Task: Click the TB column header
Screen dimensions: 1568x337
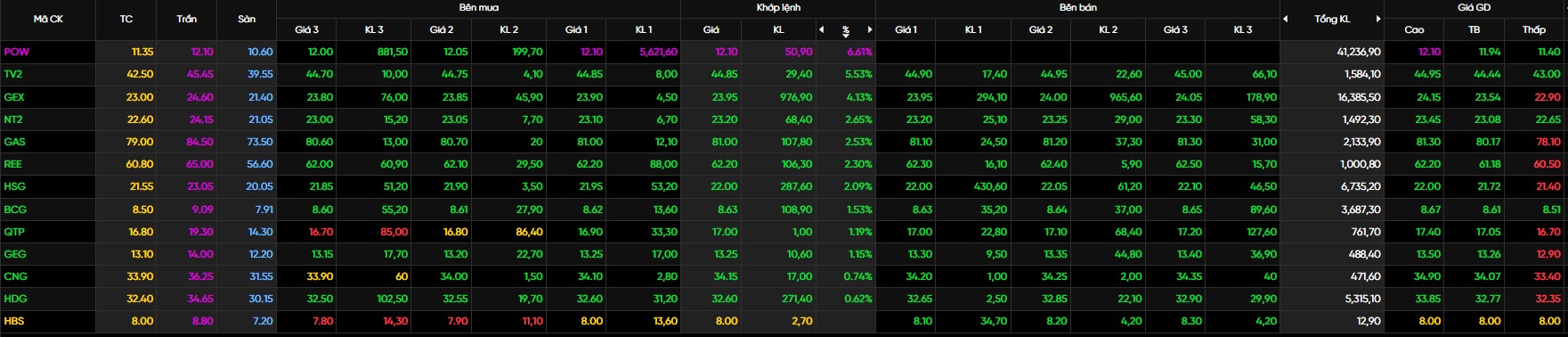Action: tap(1474, 29)
